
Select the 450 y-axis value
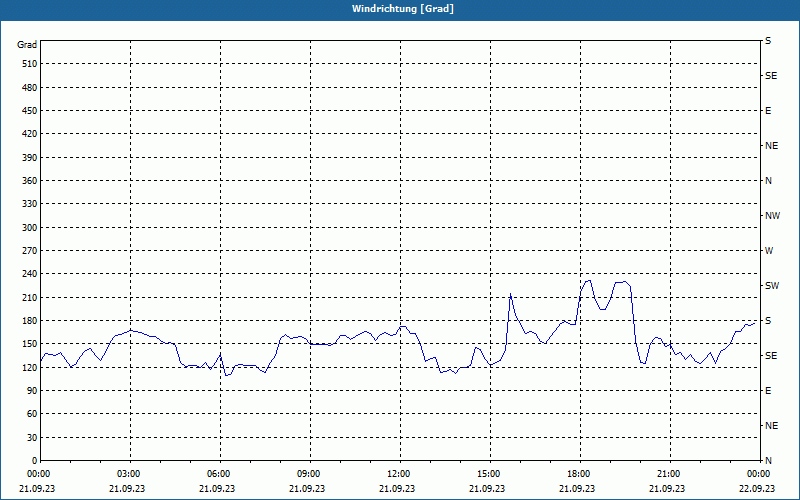coord(30,111)
